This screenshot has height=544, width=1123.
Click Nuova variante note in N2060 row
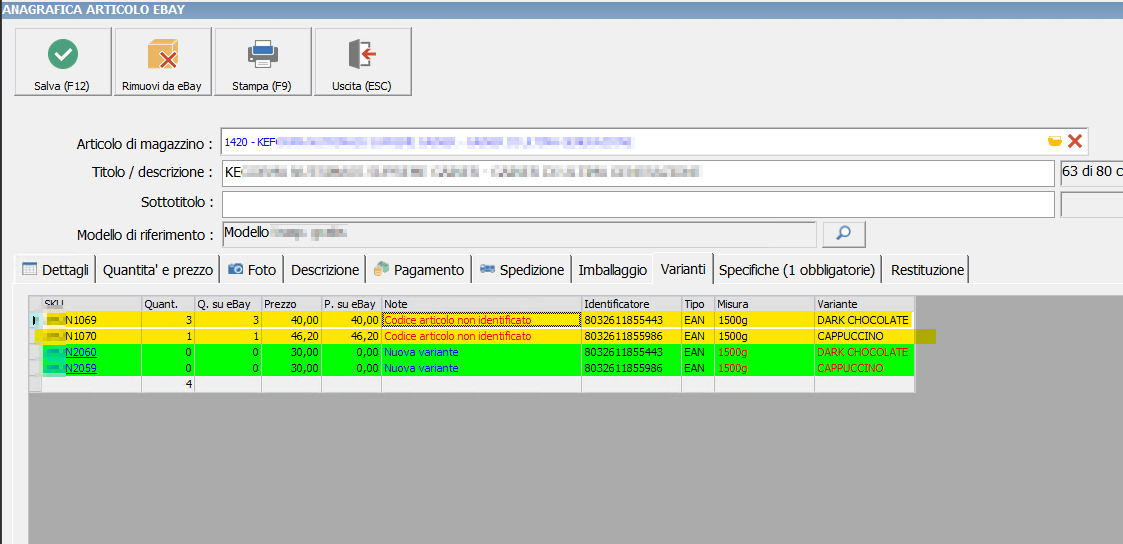tap(481, 352)
